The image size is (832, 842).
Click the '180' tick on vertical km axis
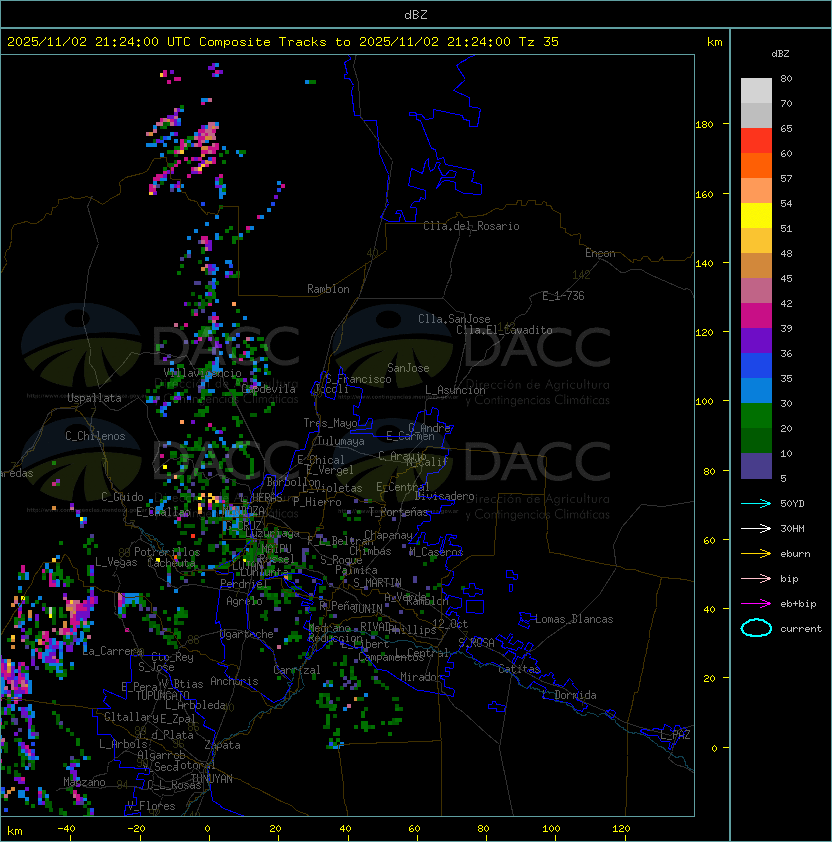point(704,125)
